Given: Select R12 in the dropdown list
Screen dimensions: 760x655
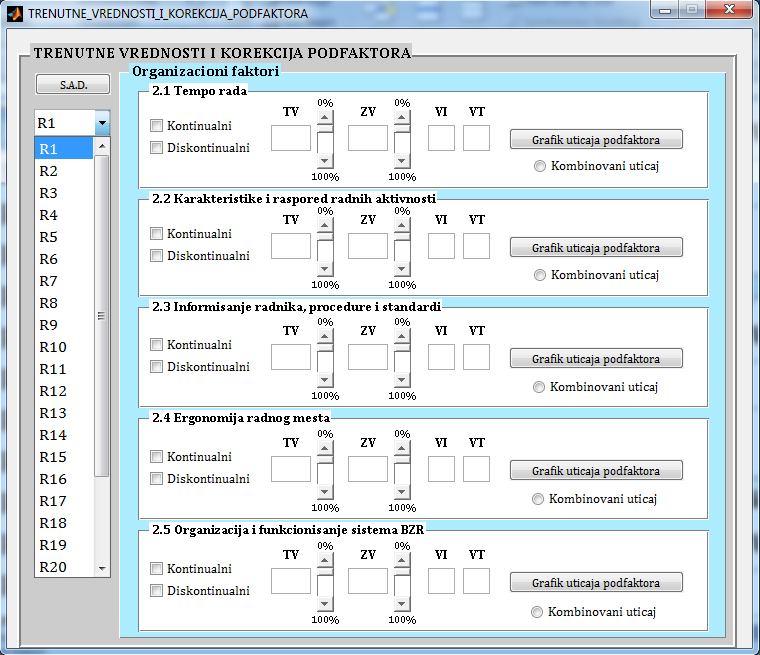Looking at the screenshot, I should tap(63, 390).
